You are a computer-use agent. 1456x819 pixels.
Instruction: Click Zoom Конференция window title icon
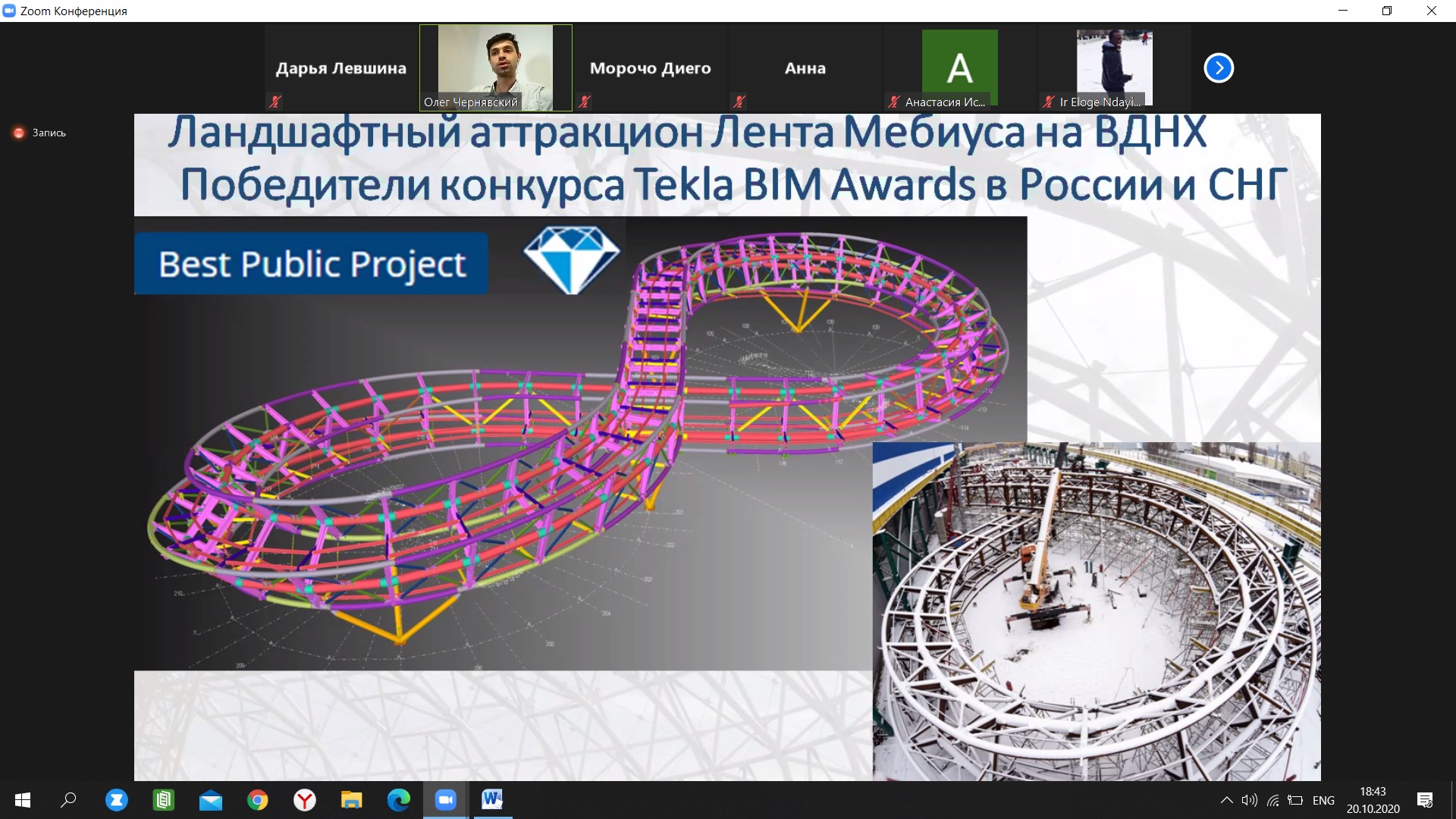[9, 11]
